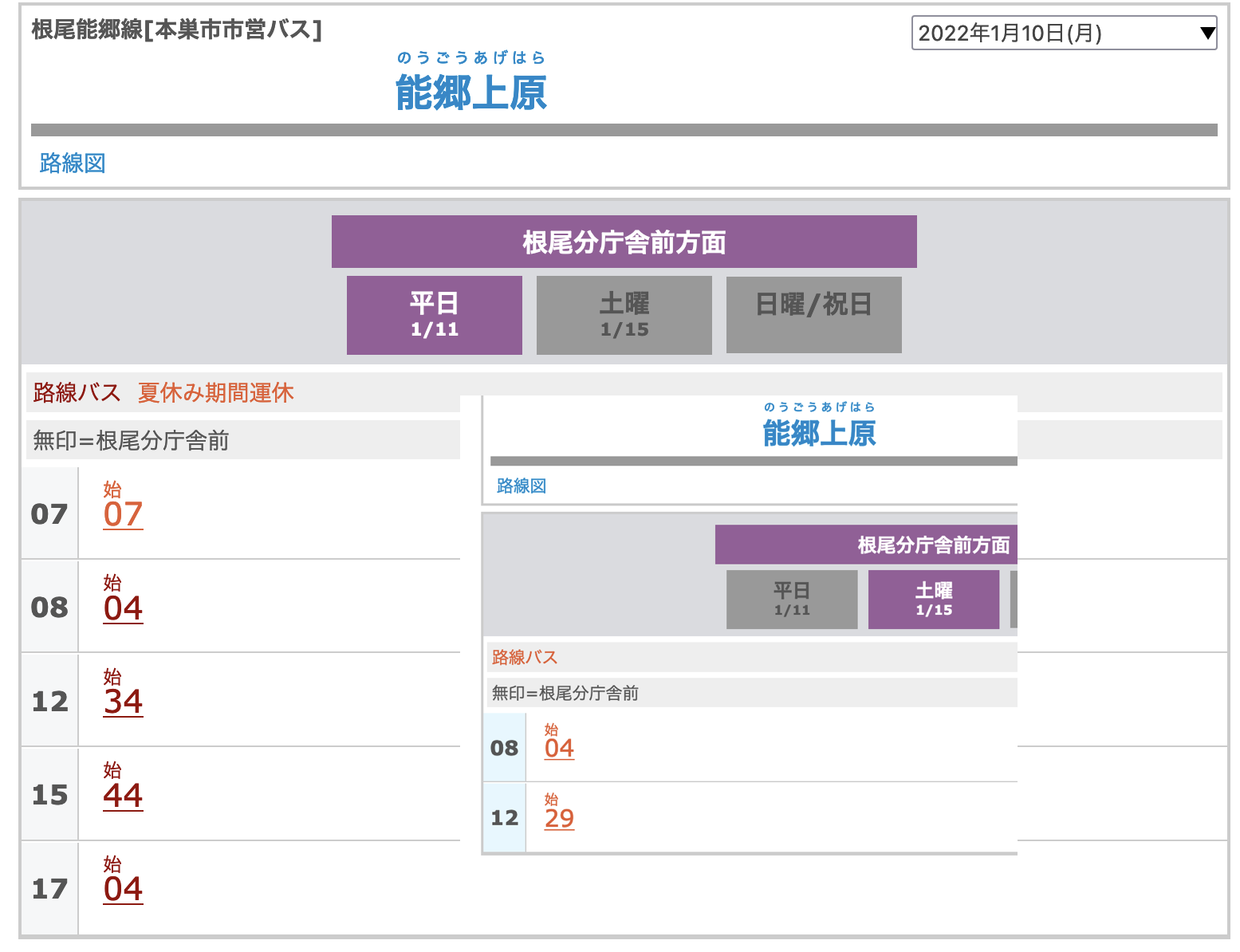Open the orange 04 departure in the inset panel
Image resolution: width=1240 pixels, height=952 pixels.
click(x=559, y=749)
